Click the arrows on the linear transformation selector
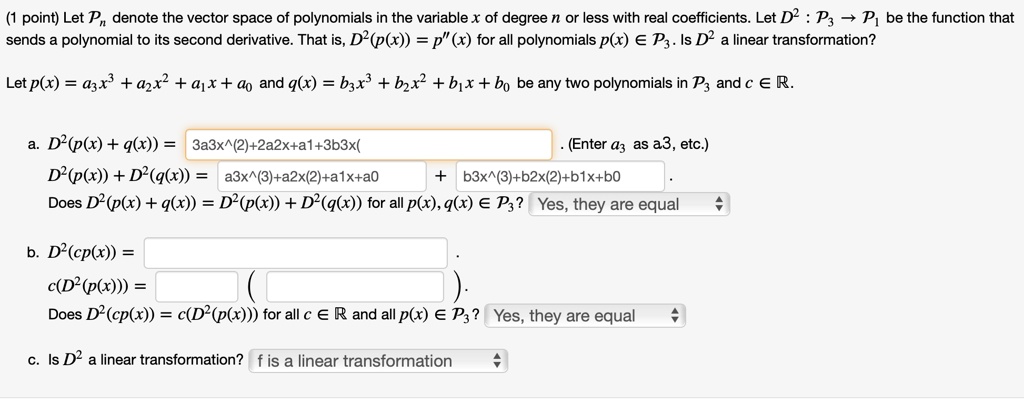The image size is (1024, 403). click(x=498, y=360)
